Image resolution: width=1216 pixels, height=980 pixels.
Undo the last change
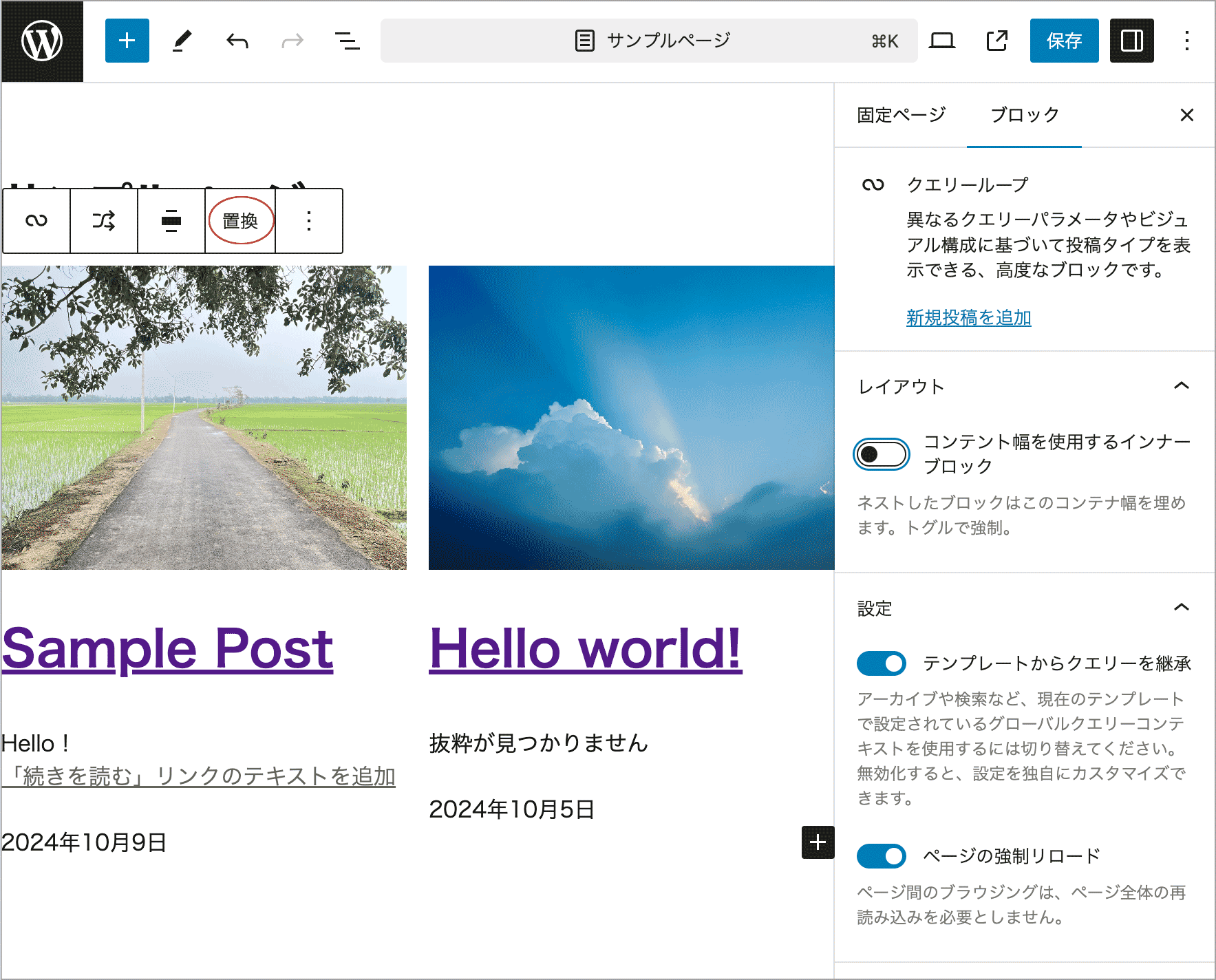(x=237, y=41)
